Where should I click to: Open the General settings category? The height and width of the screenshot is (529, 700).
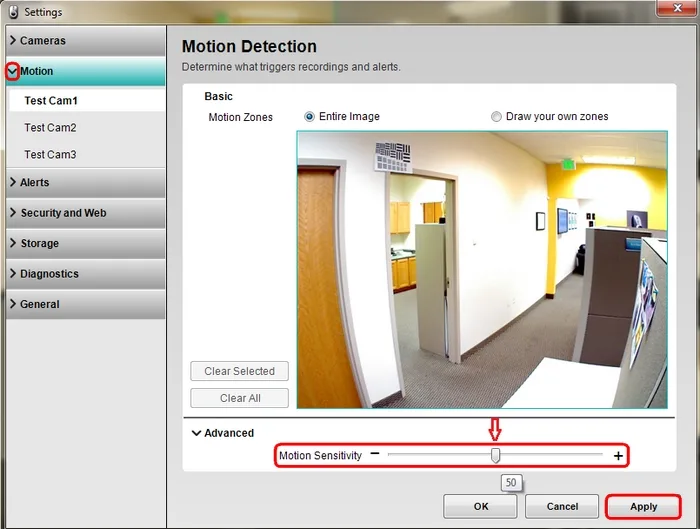click(86, 304)
